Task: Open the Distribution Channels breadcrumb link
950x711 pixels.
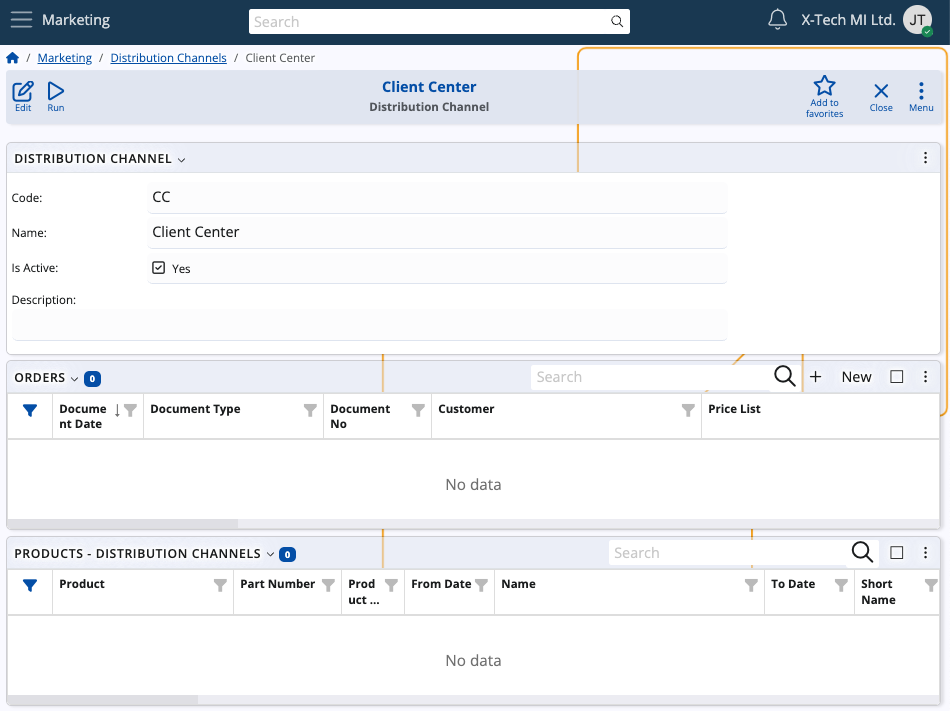Action: pos(168,58)
